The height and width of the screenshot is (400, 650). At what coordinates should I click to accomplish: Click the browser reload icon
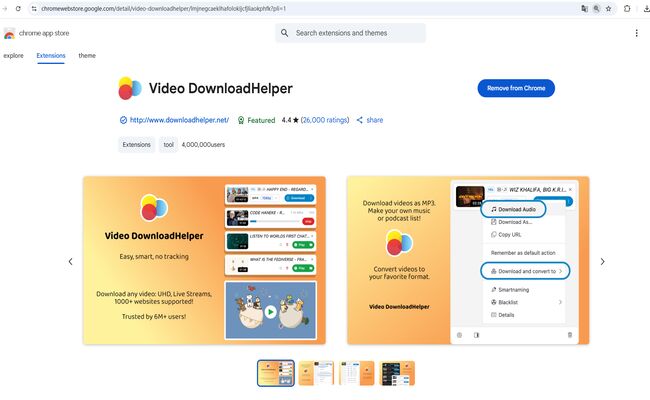point(18,8)
